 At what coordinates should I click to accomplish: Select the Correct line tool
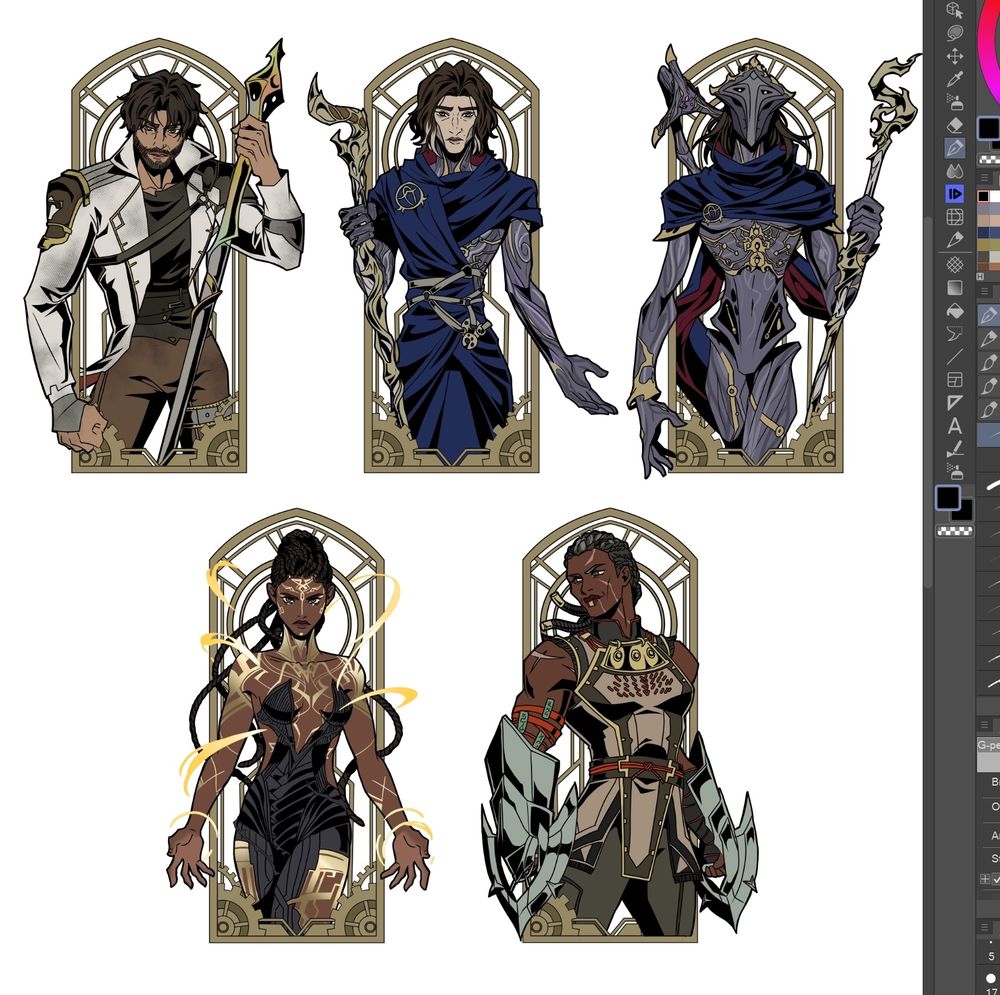pyautogui.click(x=954, y=448)
